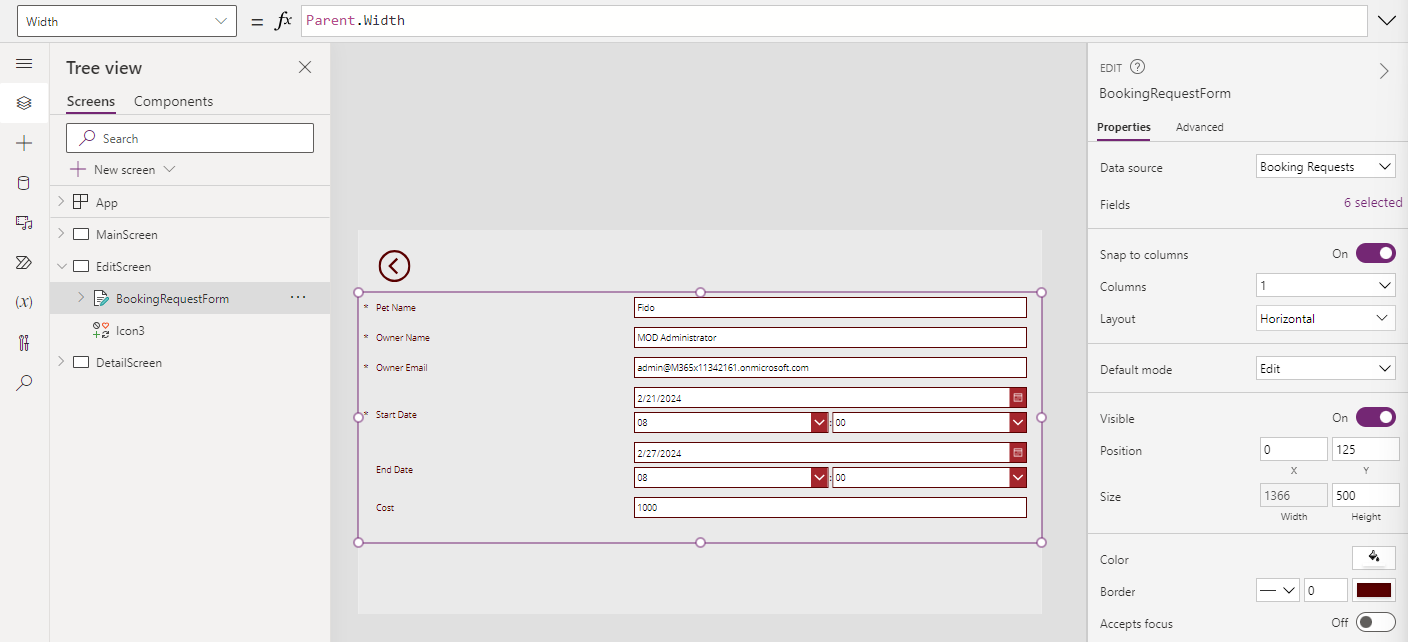Viewport: 1408px width, 642px height.
Task: Click the back arrow icon on canvas
Action: (x=394, y=265)
